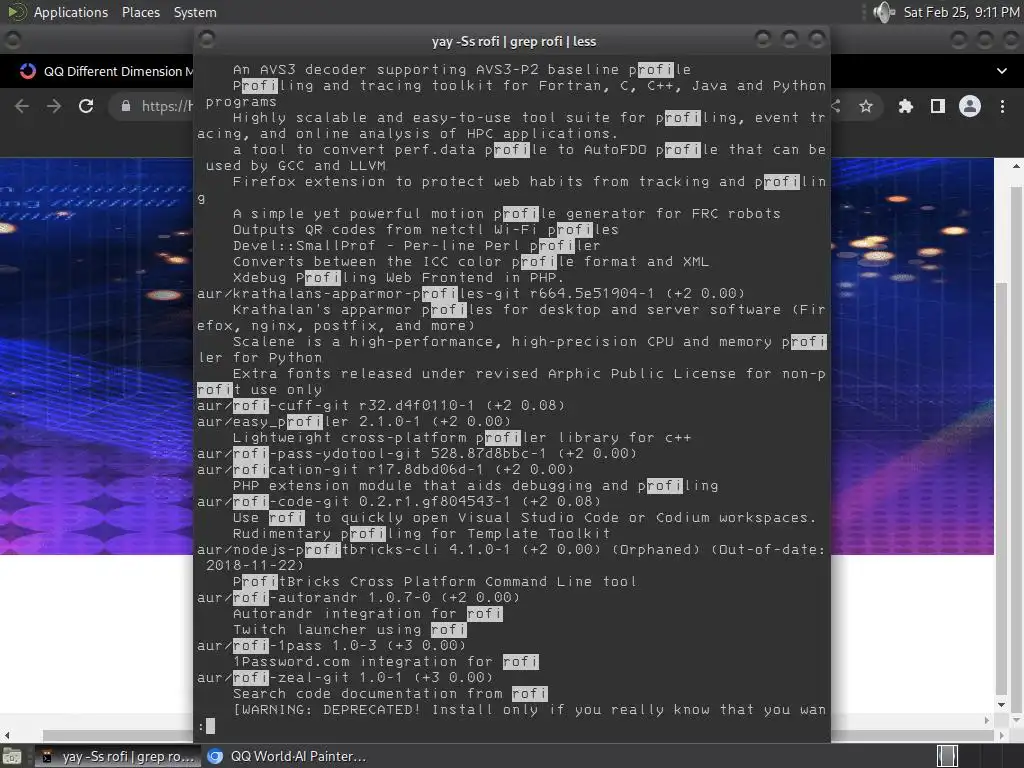Click the less prompt cursor at bottom
This screenshot has height=768, width=1024.
[210, 726]
